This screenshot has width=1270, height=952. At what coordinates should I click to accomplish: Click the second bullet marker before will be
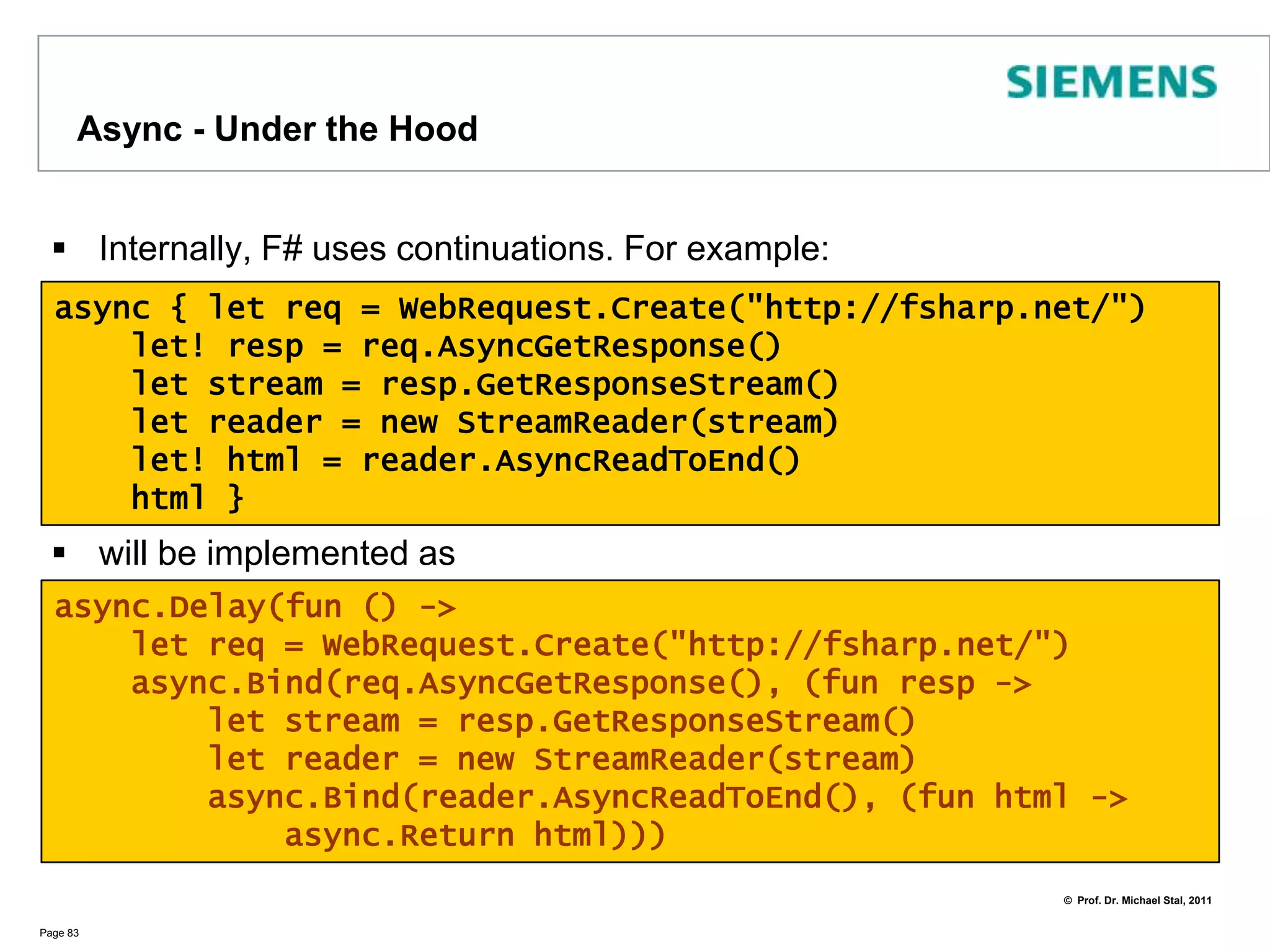tap(60, 553)
